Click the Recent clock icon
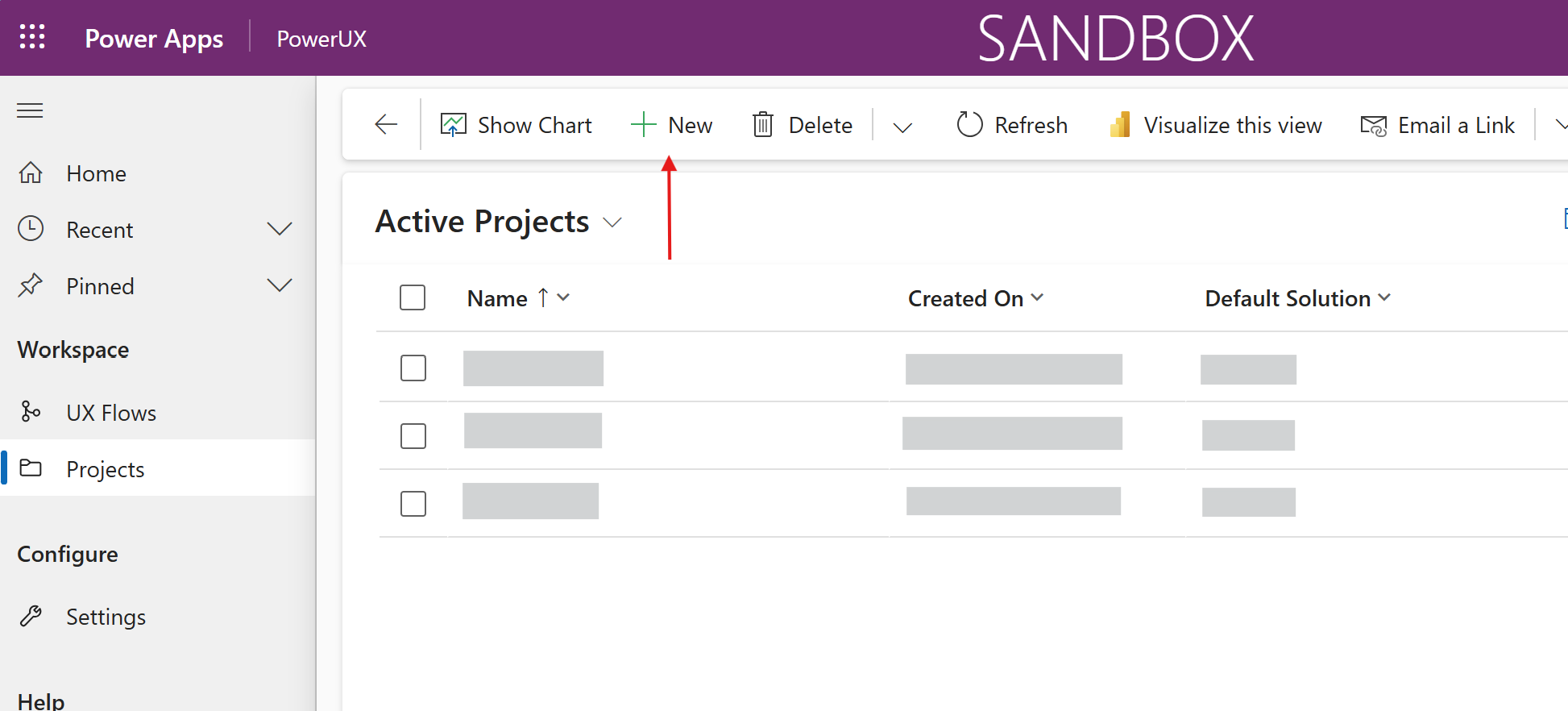 31,229
